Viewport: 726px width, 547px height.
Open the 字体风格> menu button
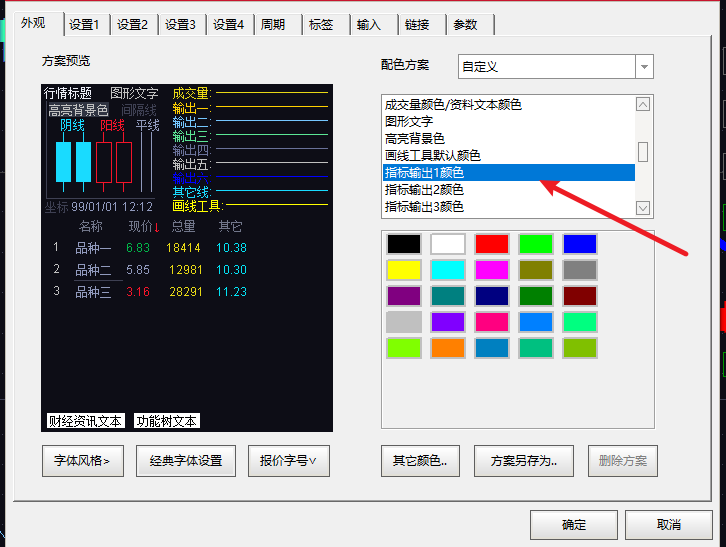pos(83,461)
